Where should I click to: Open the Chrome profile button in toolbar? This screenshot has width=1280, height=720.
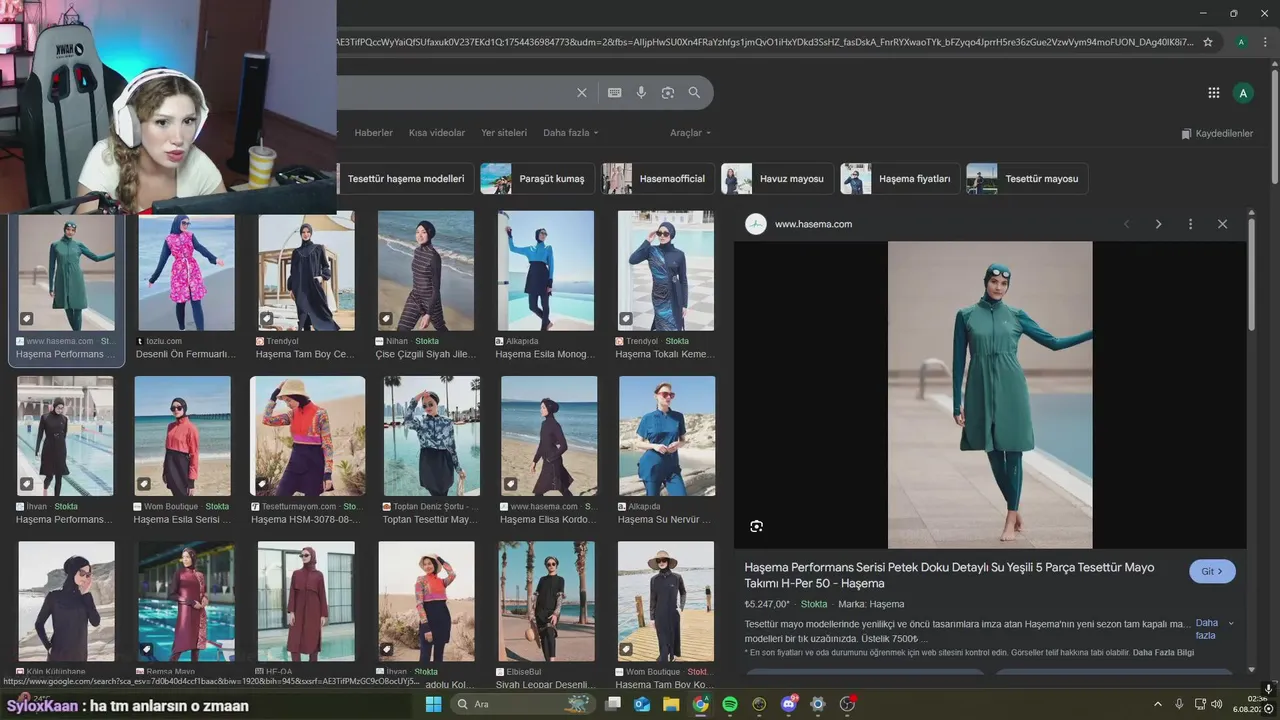[x=1241, y=42]
